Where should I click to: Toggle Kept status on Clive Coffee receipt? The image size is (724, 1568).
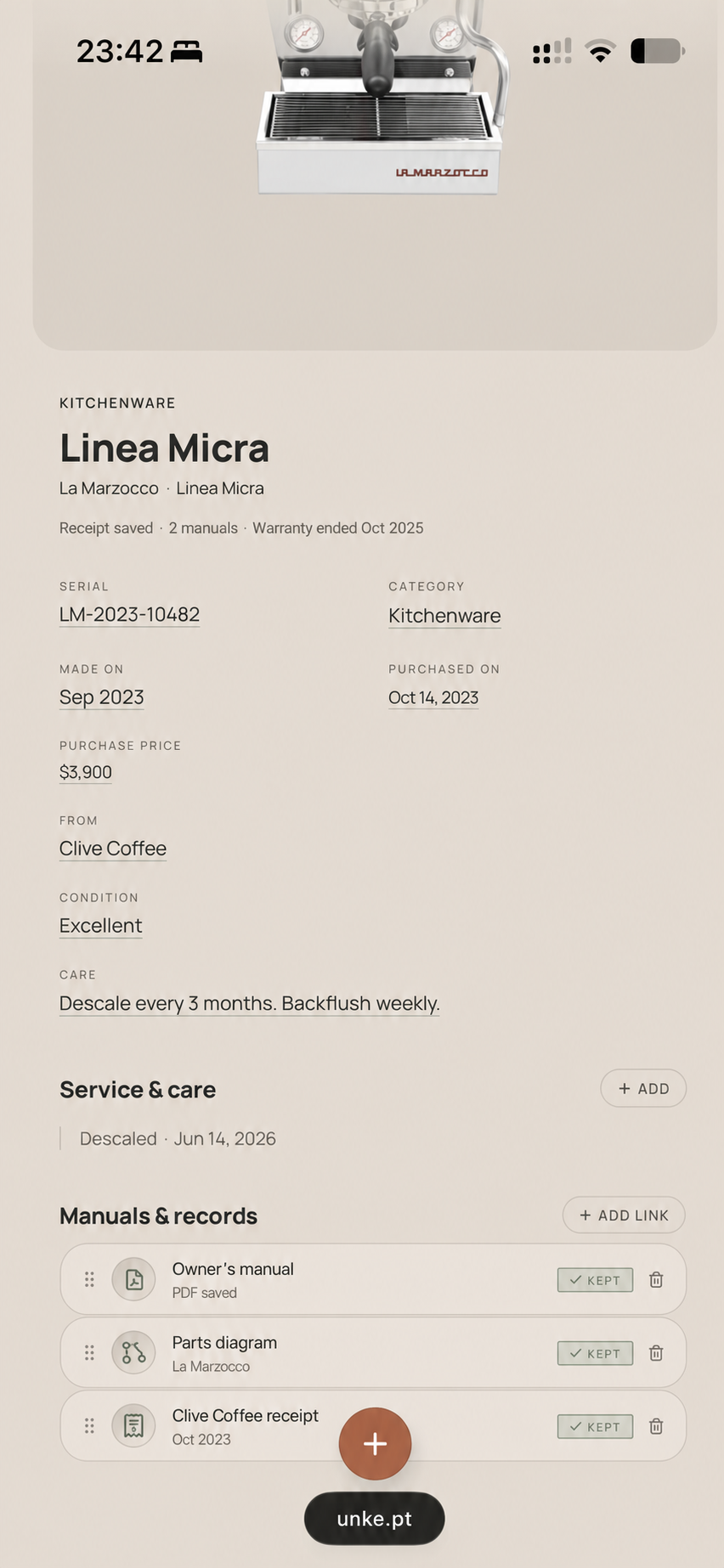[x=595, y=1427]
